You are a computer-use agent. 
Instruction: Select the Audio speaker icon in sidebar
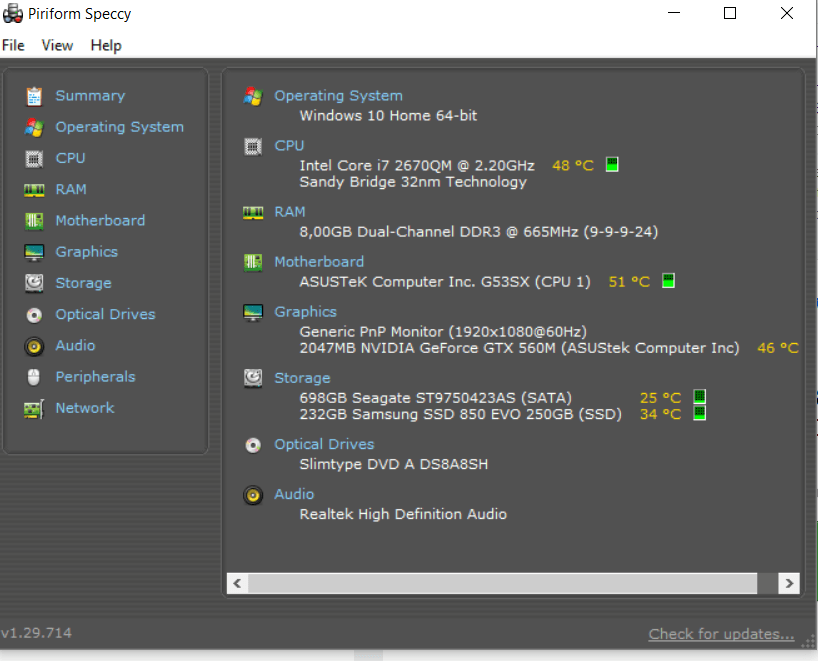[34, 346]
